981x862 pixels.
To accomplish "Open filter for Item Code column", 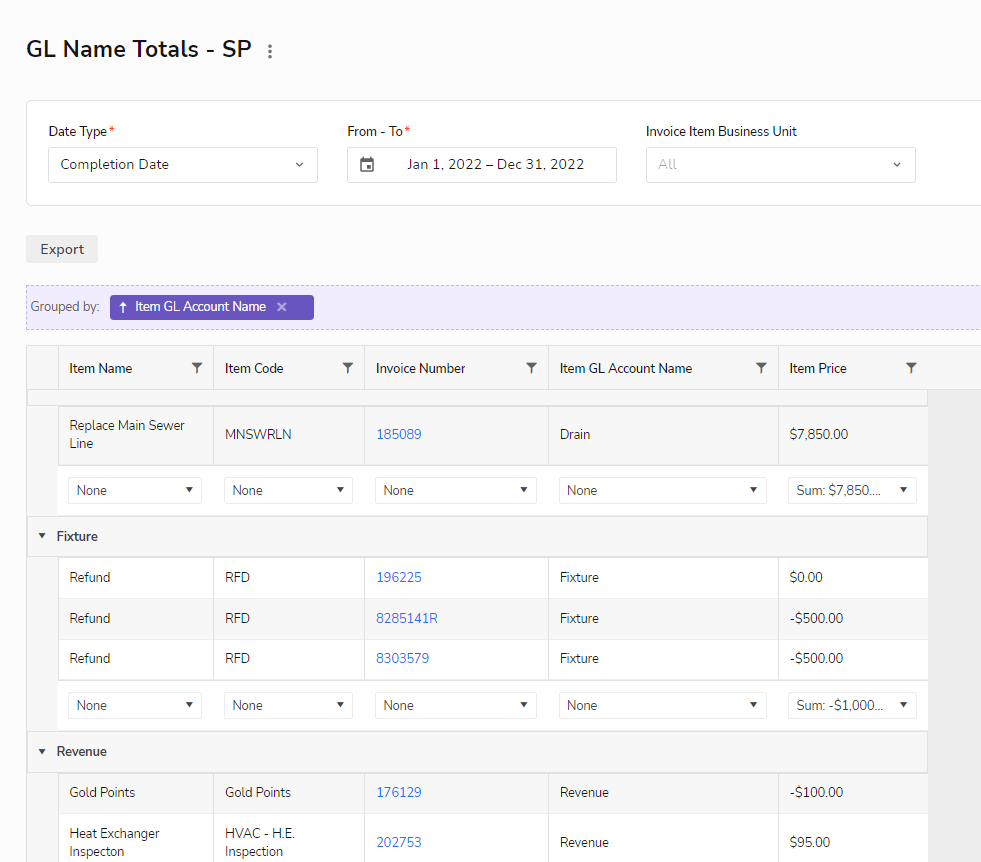I will [x=347, y=368].
